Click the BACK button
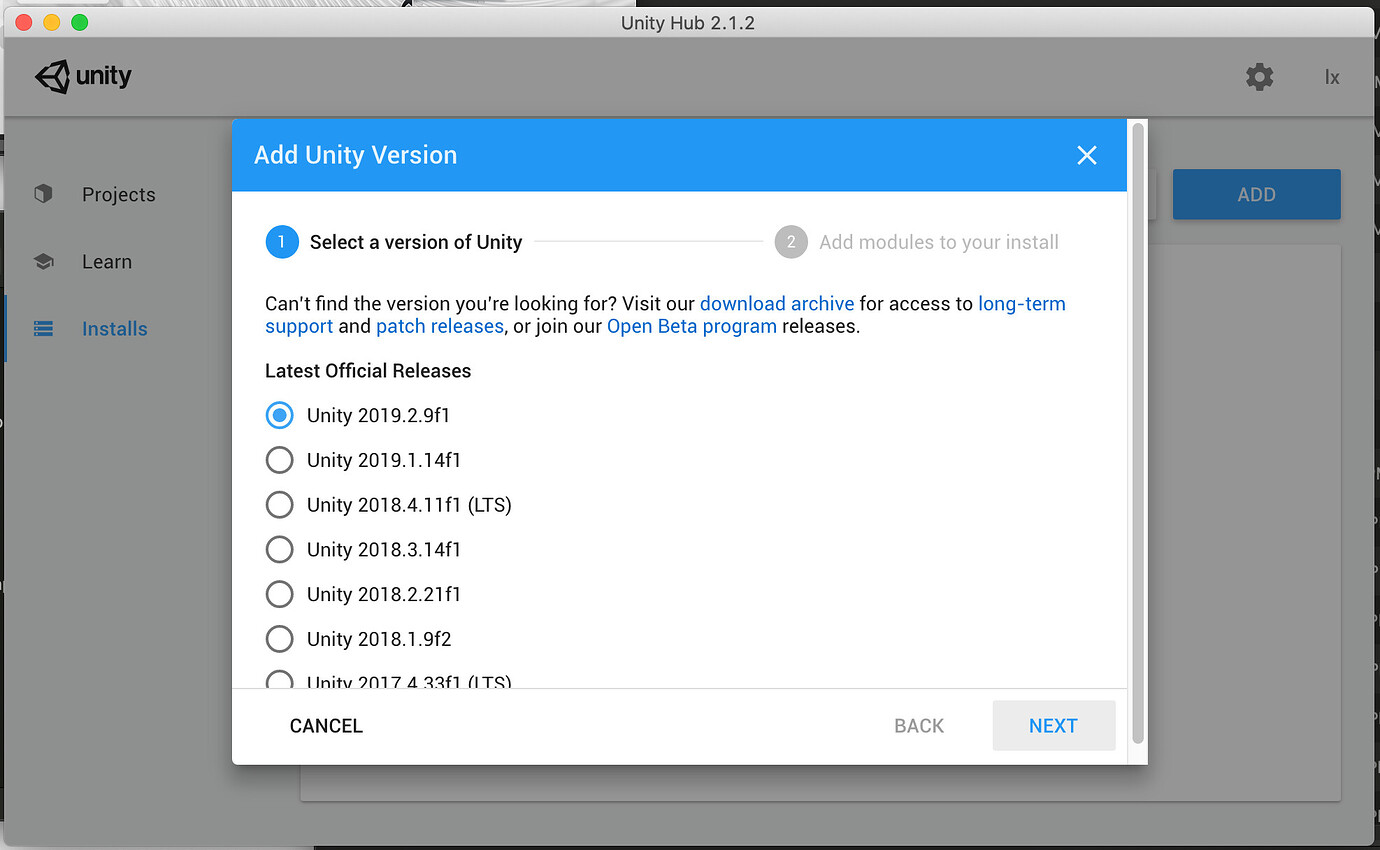Image resolution: width=1380 pixels, height=850 pixels. [918, 725]
